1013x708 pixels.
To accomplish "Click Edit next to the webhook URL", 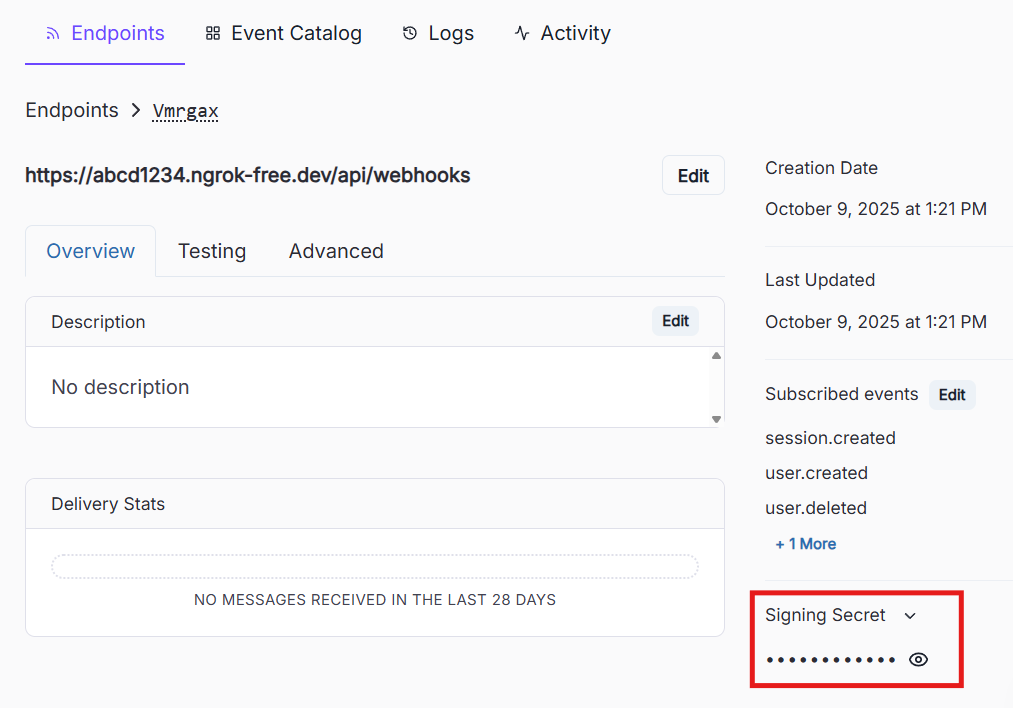I will [x=693, y=176].
